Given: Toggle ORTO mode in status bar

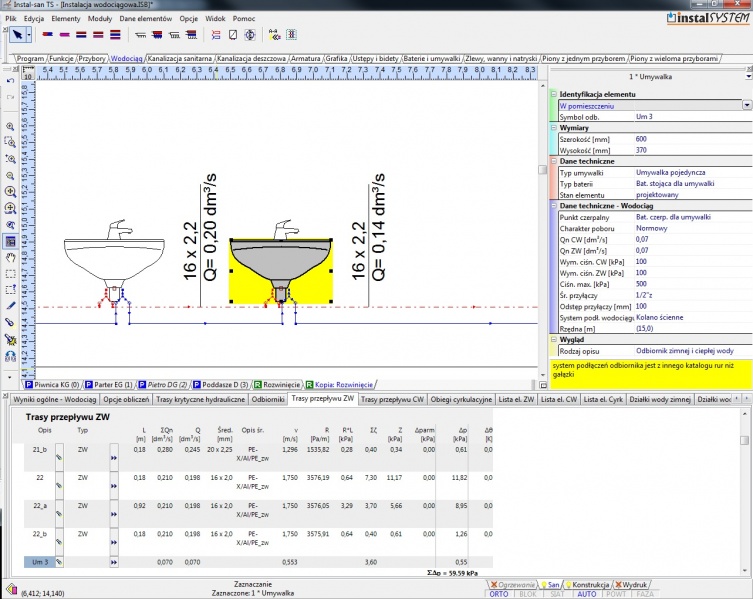Looking at the screenshot, I should coord(497,594).
